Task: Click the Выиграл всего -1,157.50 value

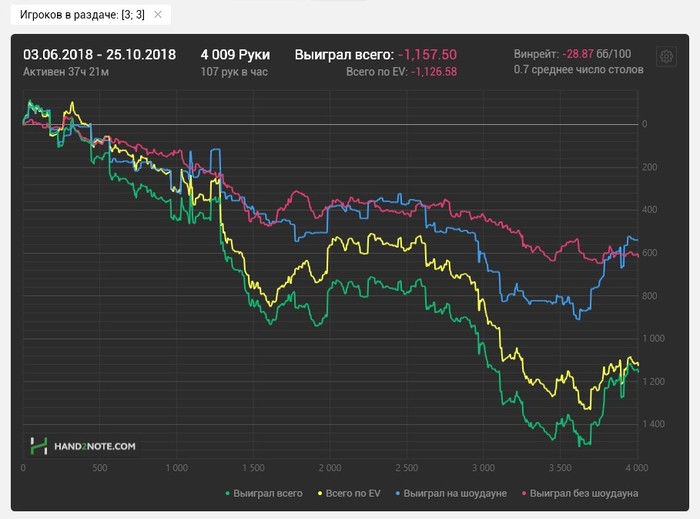Action: (427, 55)
